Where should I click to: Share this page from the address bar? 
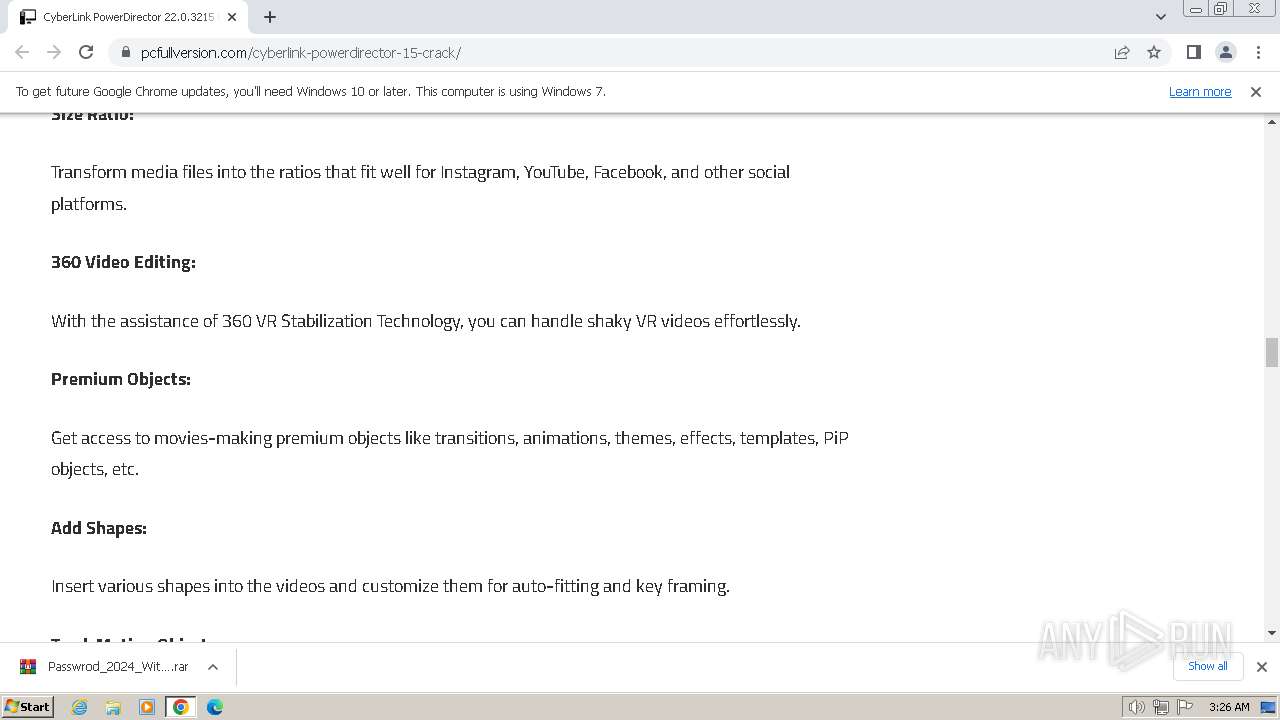pyautogui.click(x=1122, y=52)
